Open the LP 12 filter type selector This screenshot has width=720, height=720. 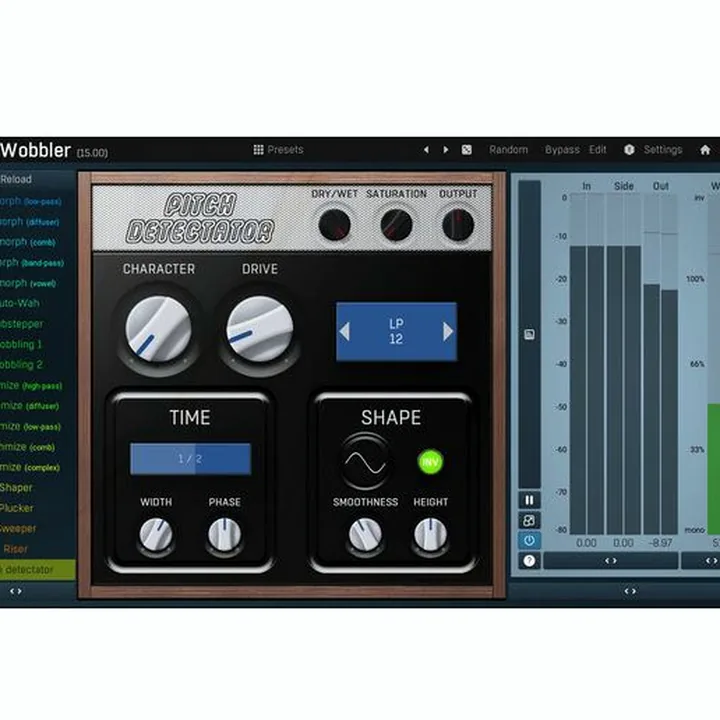[396, 332]
